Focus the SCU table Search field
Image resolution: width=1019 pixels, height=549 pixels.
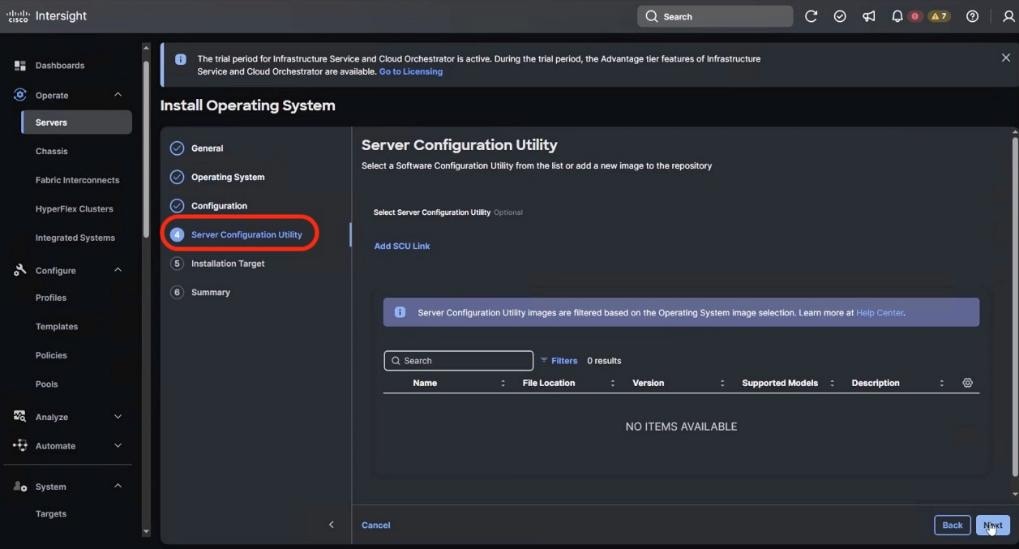[x=458, y=361]
